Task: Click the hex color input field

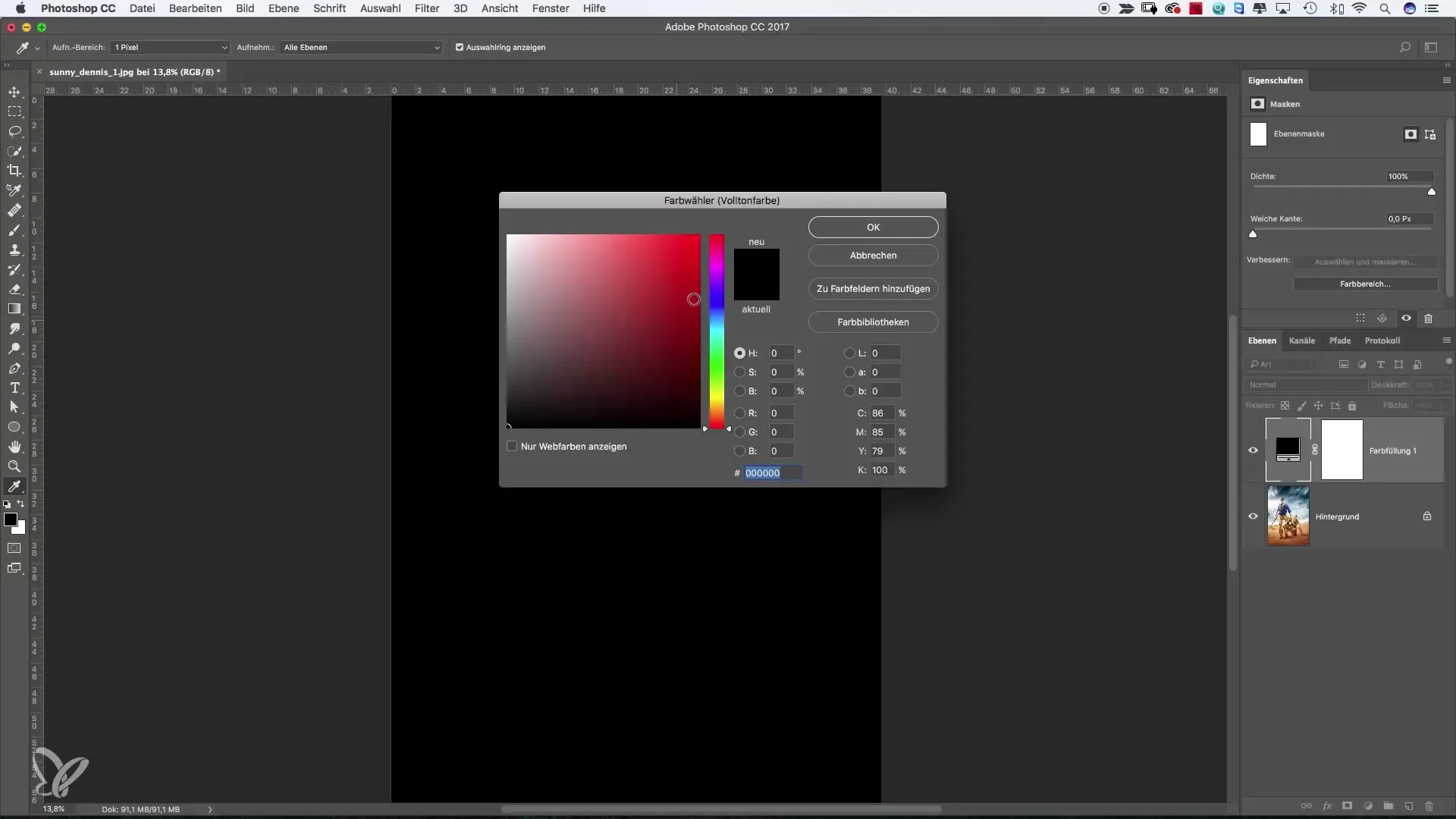Action: pos(773,472)
